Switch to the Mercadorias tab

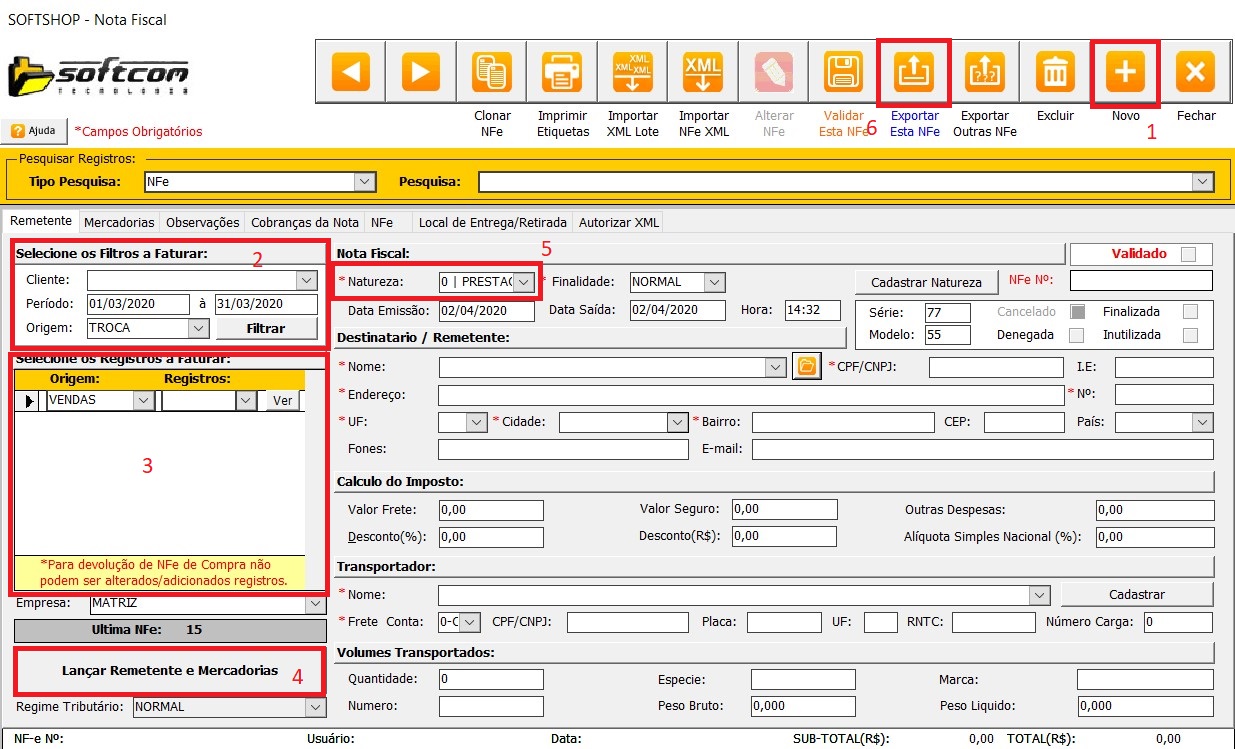[119, 222]
